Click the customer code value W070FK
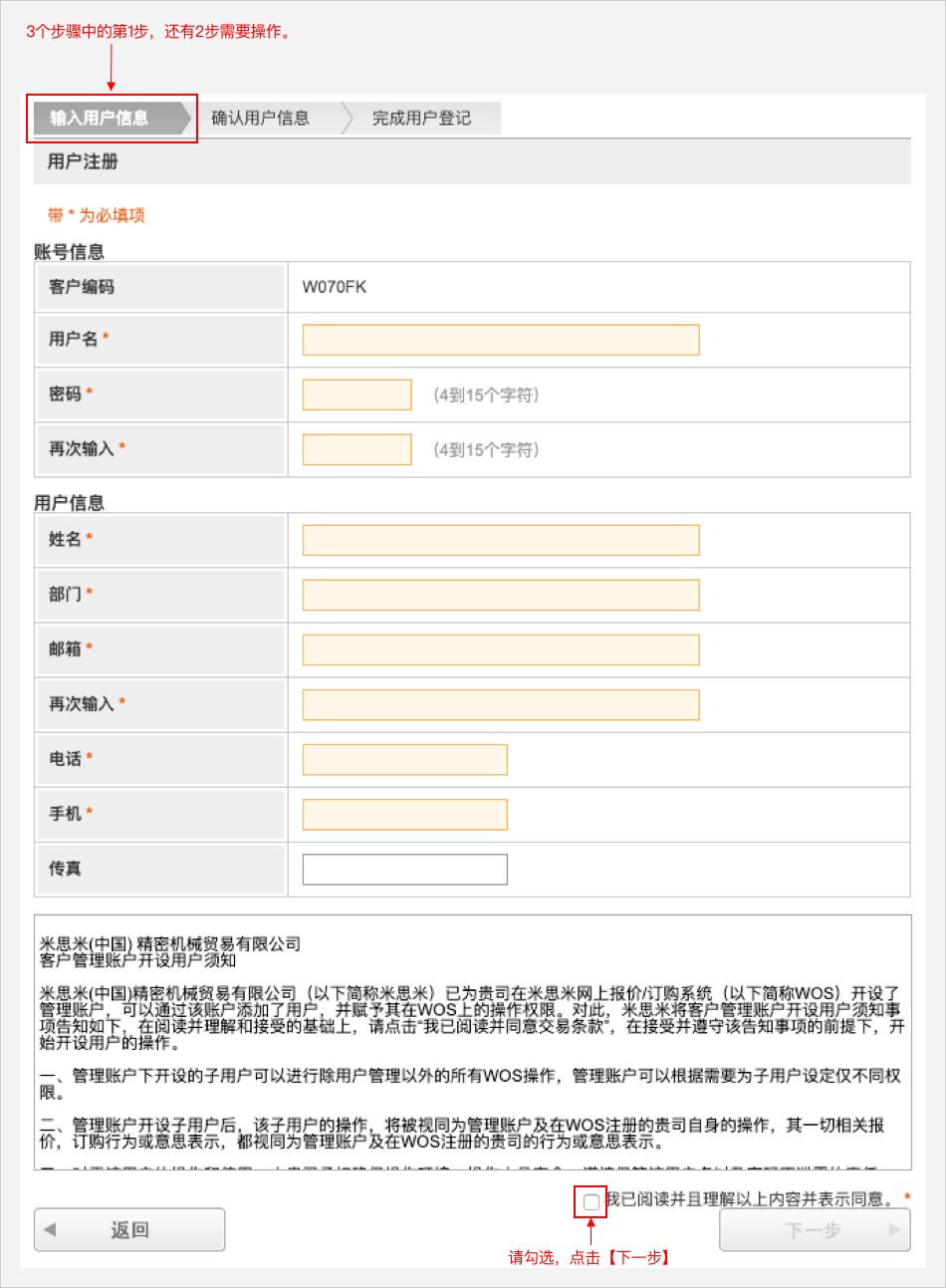This screenshot has width=946, height=1288. (335, 287)
